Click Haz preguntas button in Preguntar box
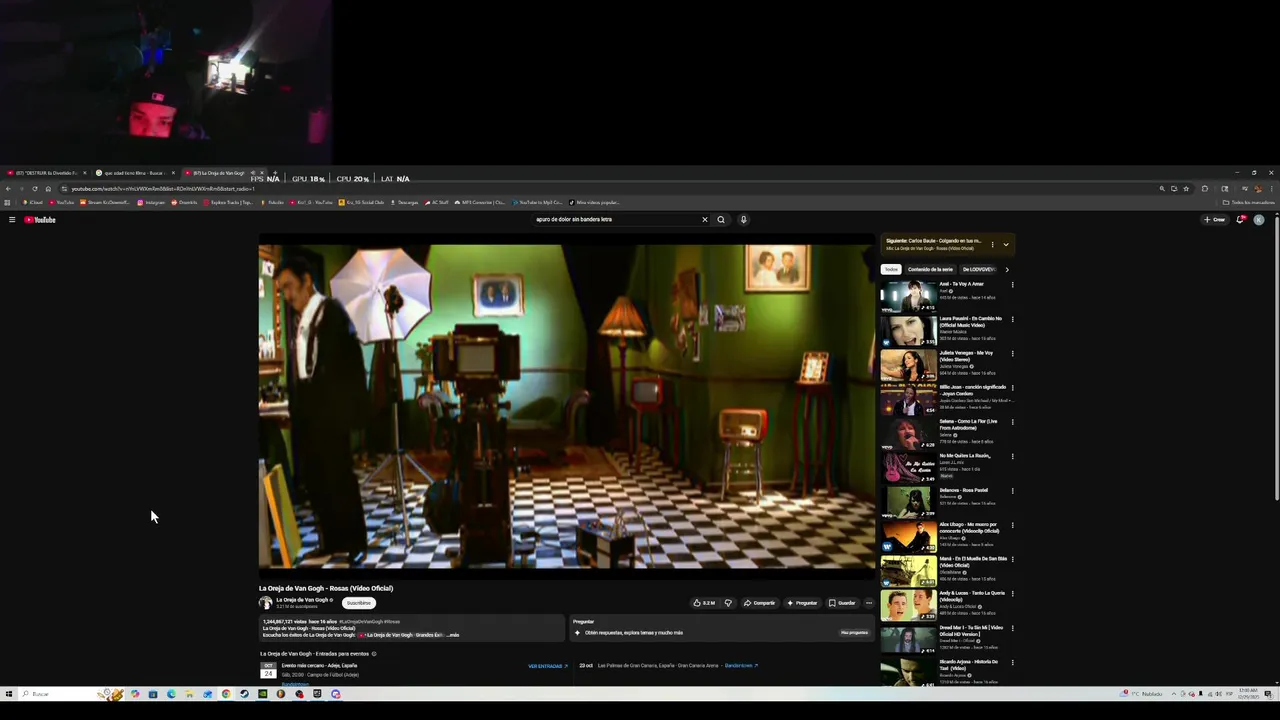This screenshot has height=720, width=1280. pos(854,633)
